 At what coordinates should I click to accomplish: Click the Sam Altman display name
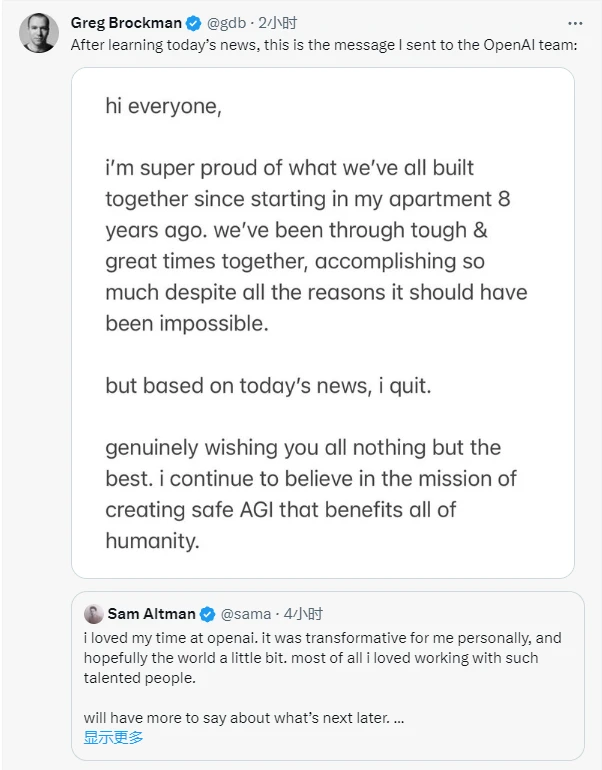(151, 614)
